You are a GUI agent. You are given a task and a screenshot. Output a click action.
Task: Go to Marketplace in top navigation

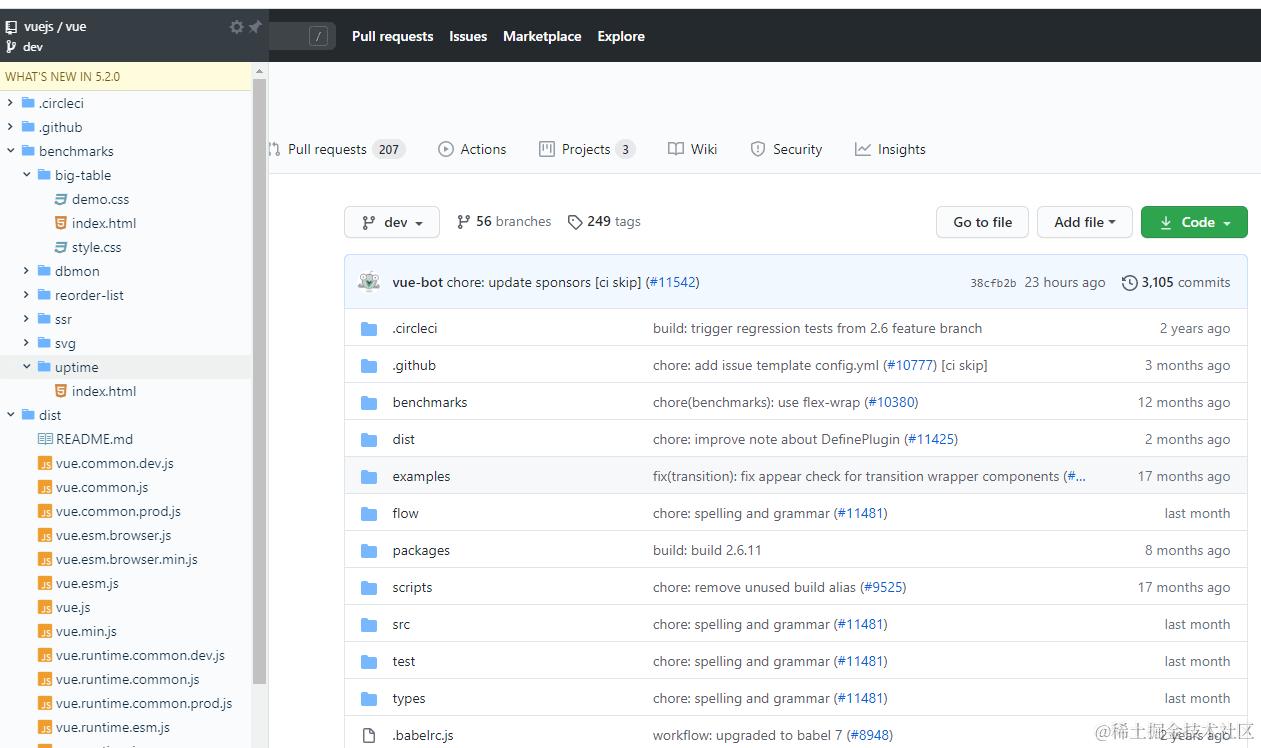tap(542, 36)
